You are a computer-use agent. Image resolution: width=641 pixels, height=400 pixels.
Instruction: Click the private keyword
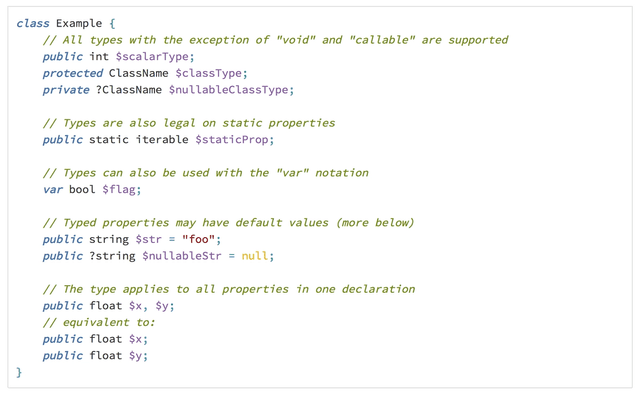66,90
